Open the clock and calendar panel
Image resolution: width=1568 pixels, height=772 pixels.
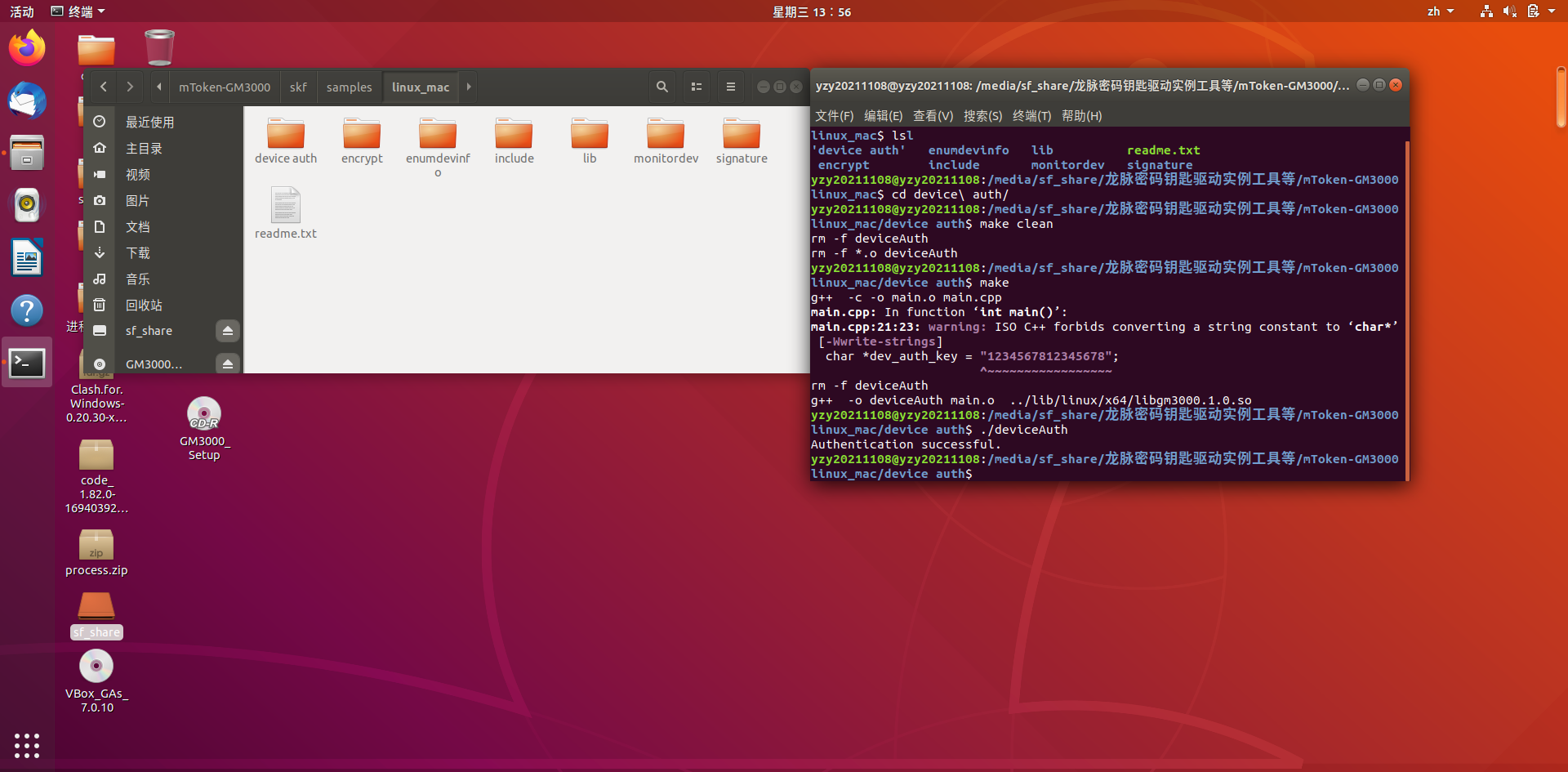point(812,11)
